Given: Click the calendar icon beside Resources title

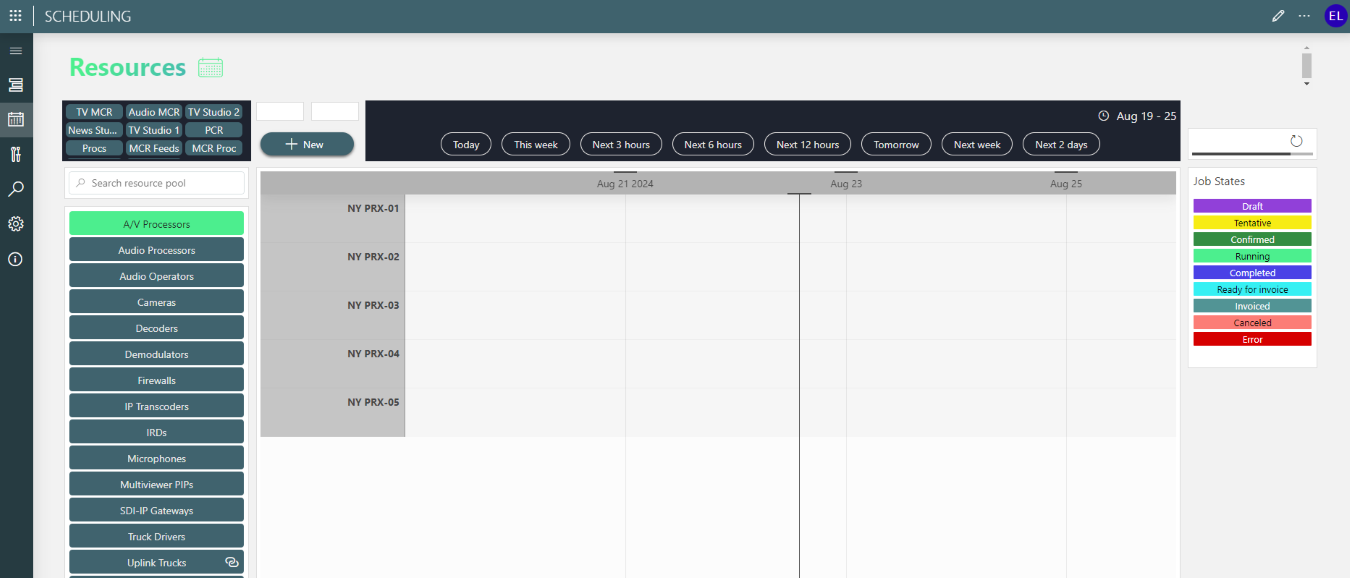Looking at the screenshot, I should coord(210,68).
